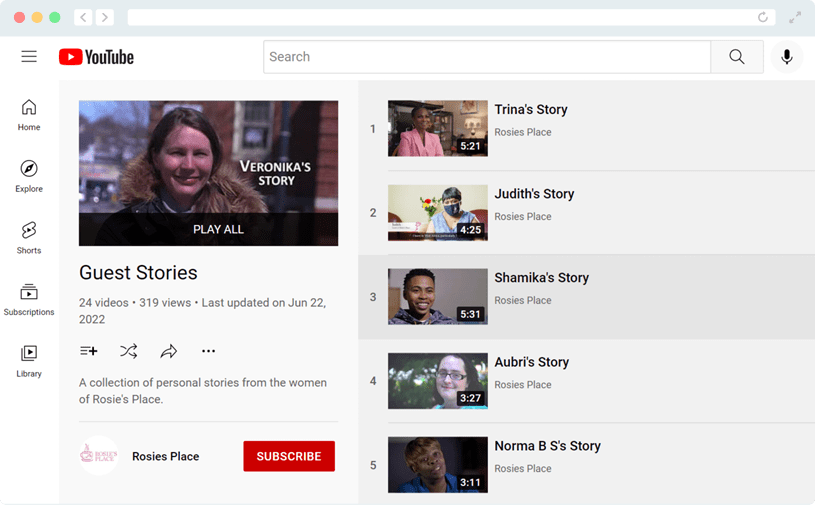Share the playlist using arrow icon

click(x=169, y=351)
